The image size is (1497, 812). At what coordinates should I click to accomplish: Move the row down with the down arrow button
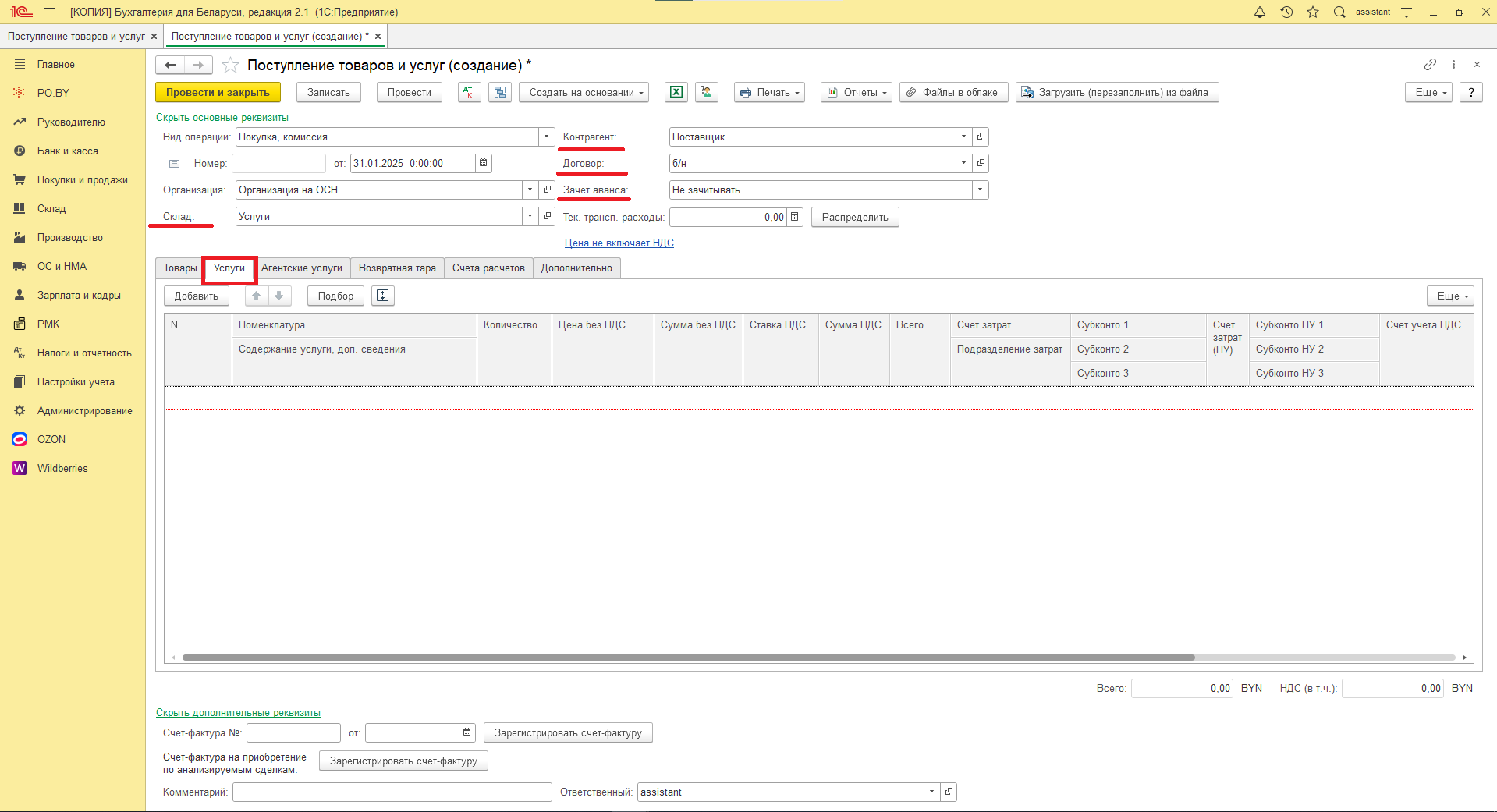[279, 296]
